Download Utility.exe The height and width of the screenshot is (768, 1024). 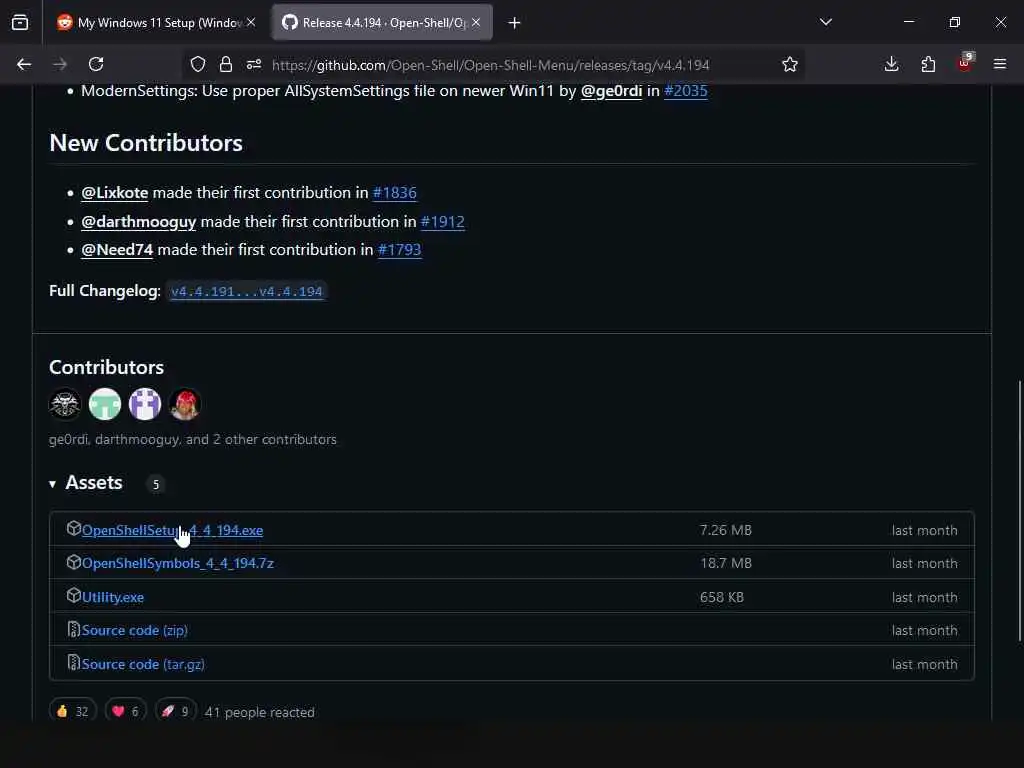pyautogui.click(x=113, y=598)
